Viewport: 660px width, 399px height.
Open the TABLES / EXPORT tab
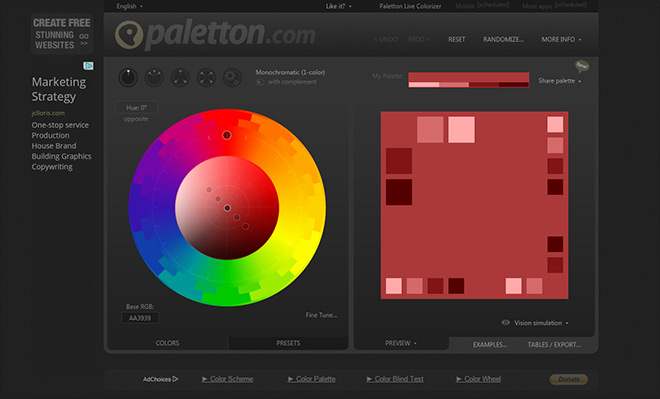(554, 345)
